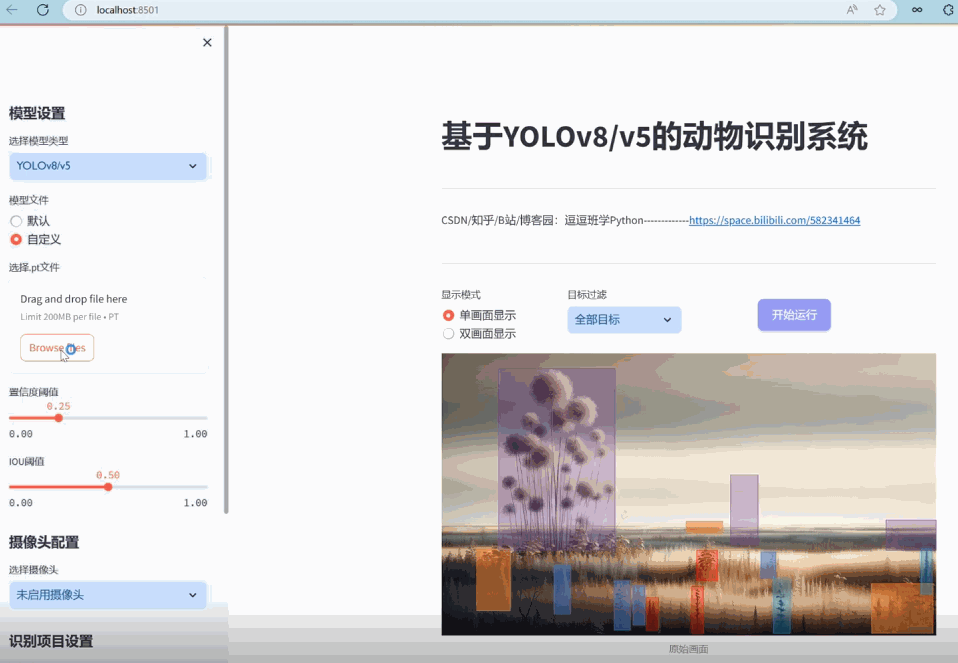This screenshot has height=663, width=958.
Task: Refresh the localhost:8501 page
Action: click(x=41, y=11)
